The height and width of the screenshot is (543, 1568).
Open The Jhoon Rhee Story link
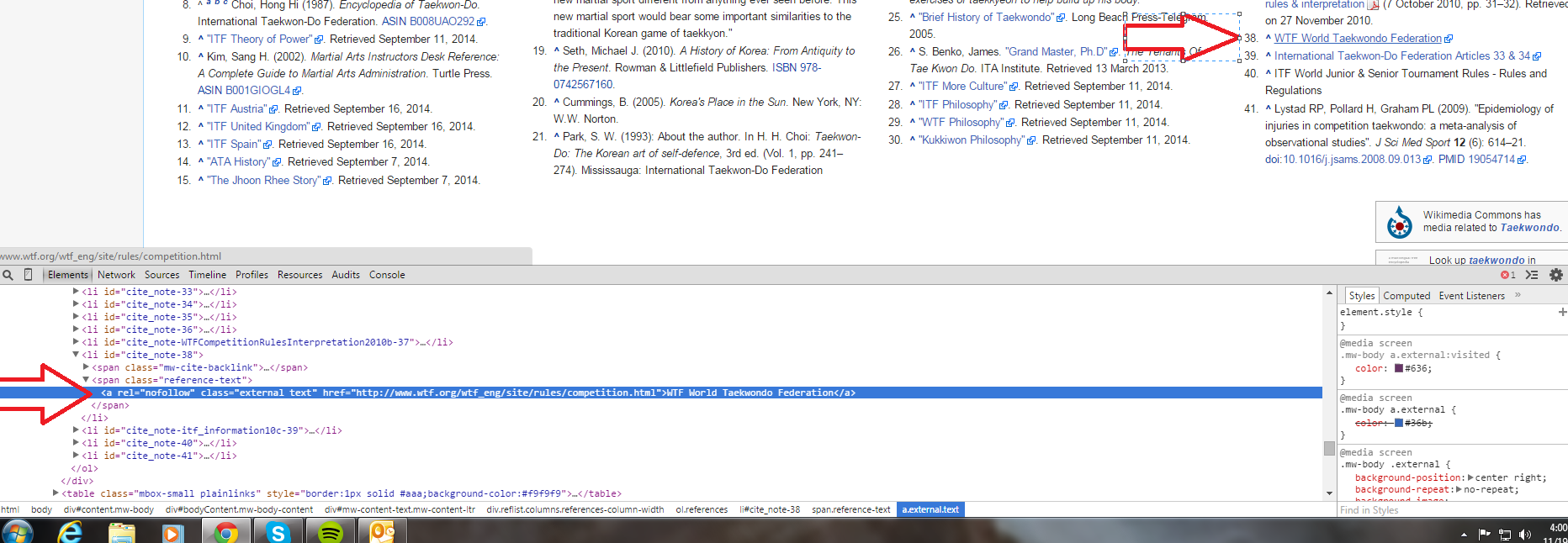click(x=263, y=180)
